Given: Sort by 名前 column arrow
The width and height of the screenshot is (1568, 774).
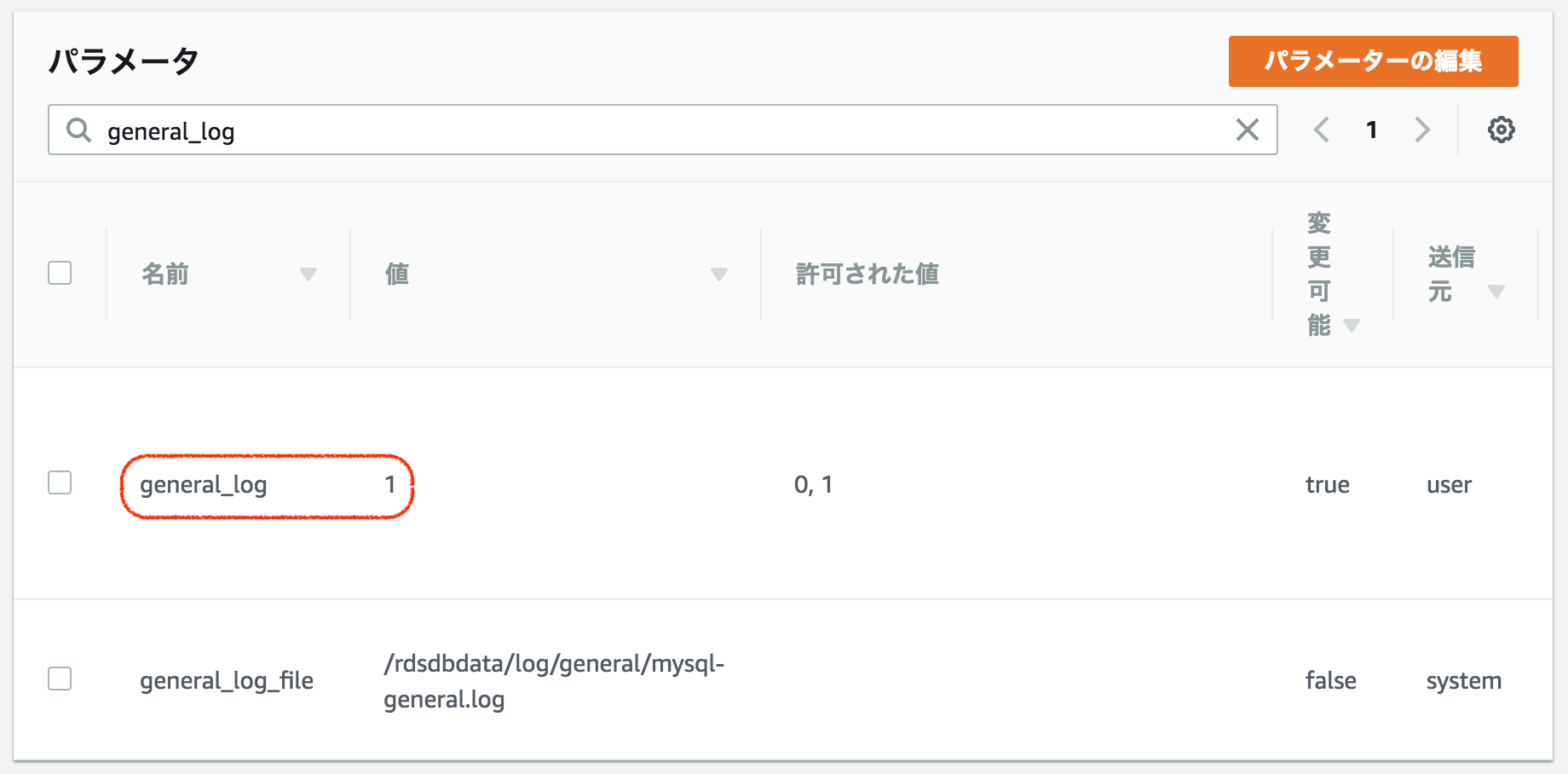Looking at the screenshot, I should pyautogui.click(x=308, y=274).
